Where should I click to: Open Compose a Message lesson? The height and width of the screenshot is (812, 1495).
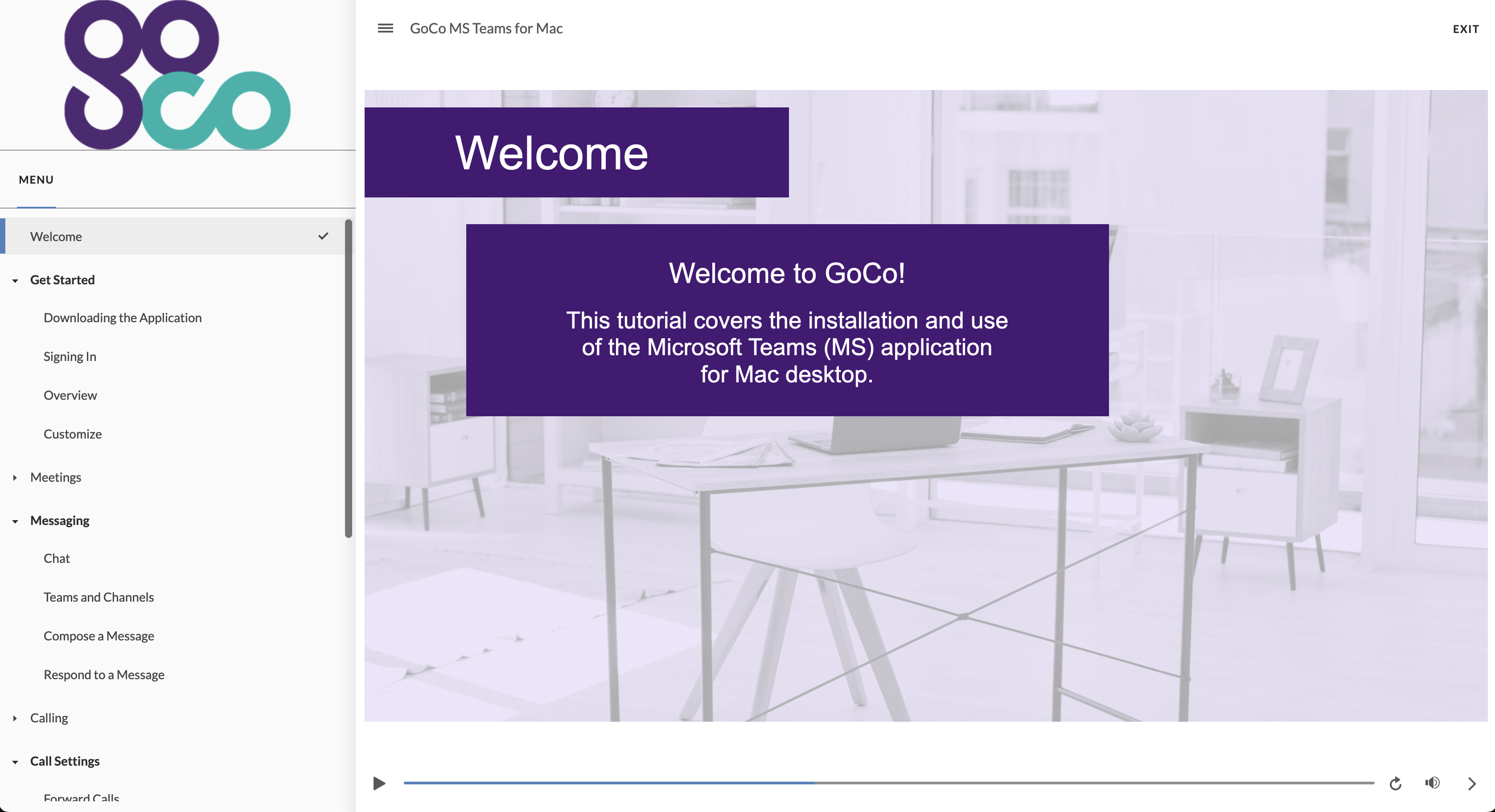click(99, 636)
